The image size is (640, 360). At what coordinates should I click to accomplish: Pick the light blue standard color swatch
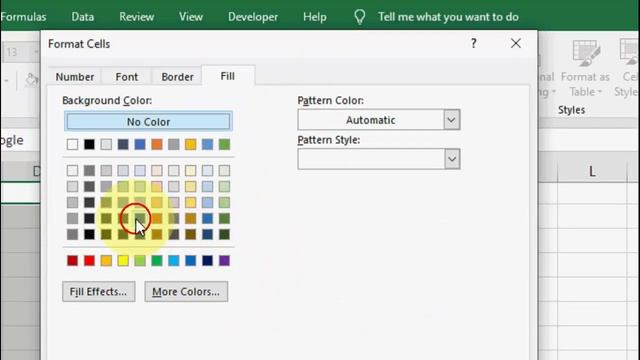pyautogui.click(x=174, y=260)
